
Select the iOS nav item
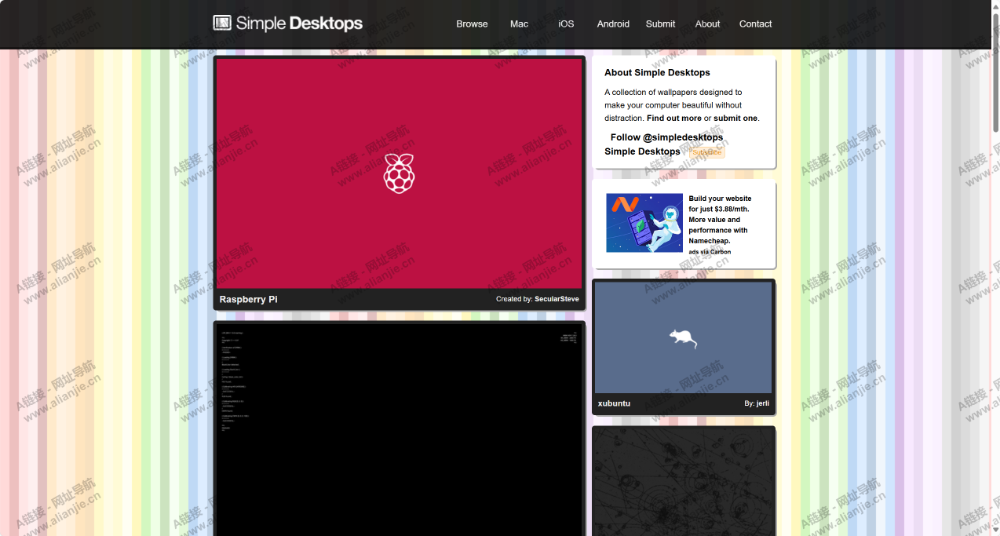coord(566,24)
